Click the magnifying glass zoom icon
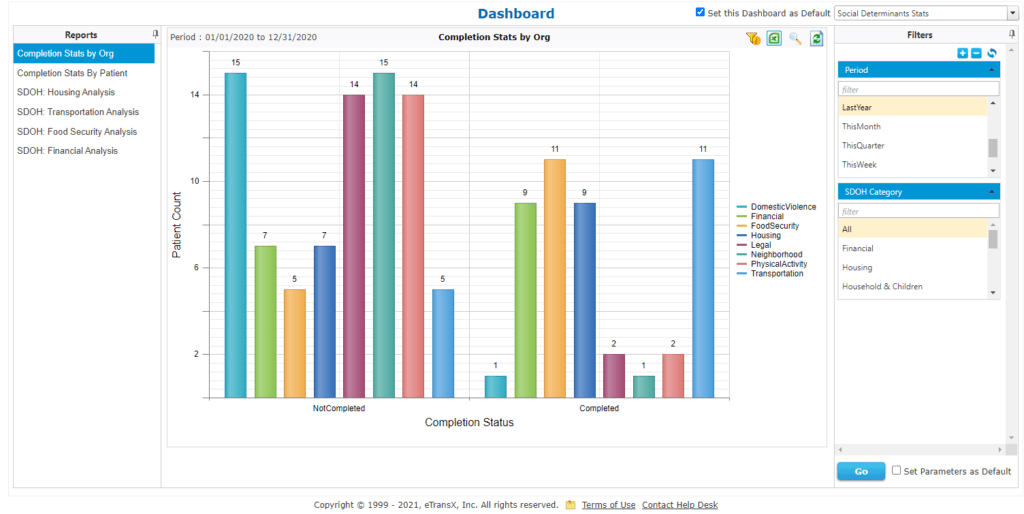 coord(795,38)
